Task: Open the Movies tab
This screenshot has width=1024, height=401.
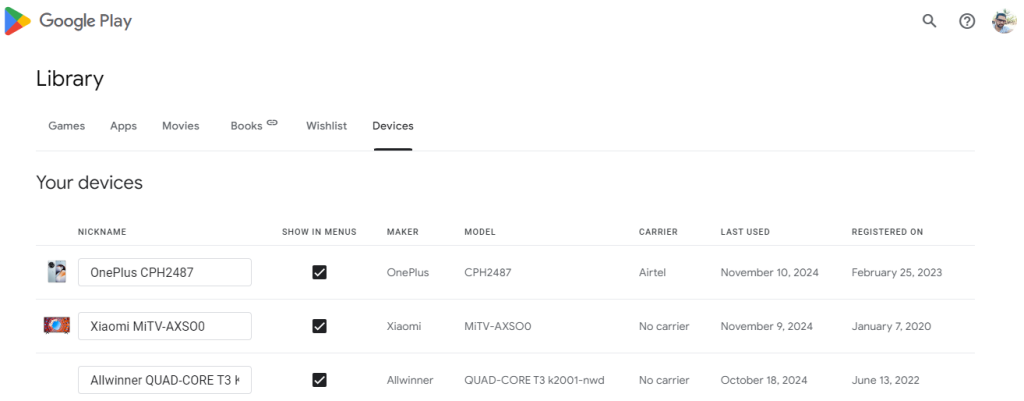Action: [181, 126]
